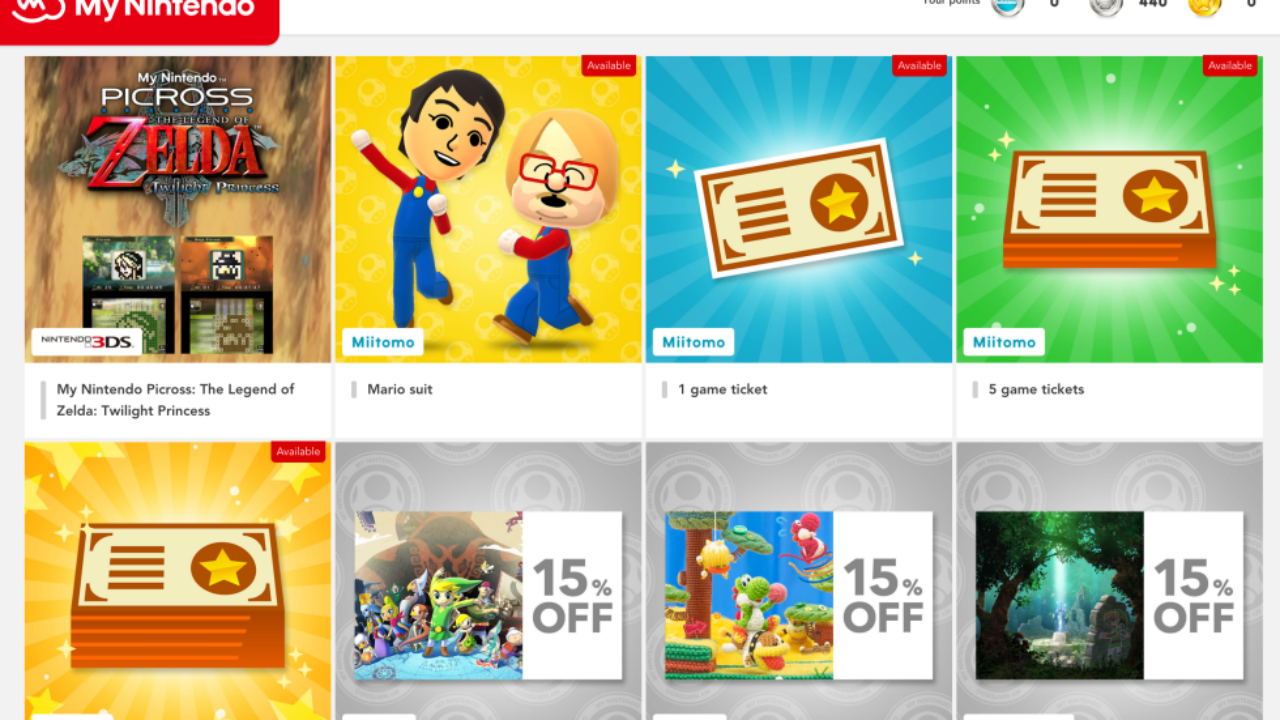The image size is (1280, 720).
Task: Open My Nintendo Picross Zelda reward title
Action: 176,400
